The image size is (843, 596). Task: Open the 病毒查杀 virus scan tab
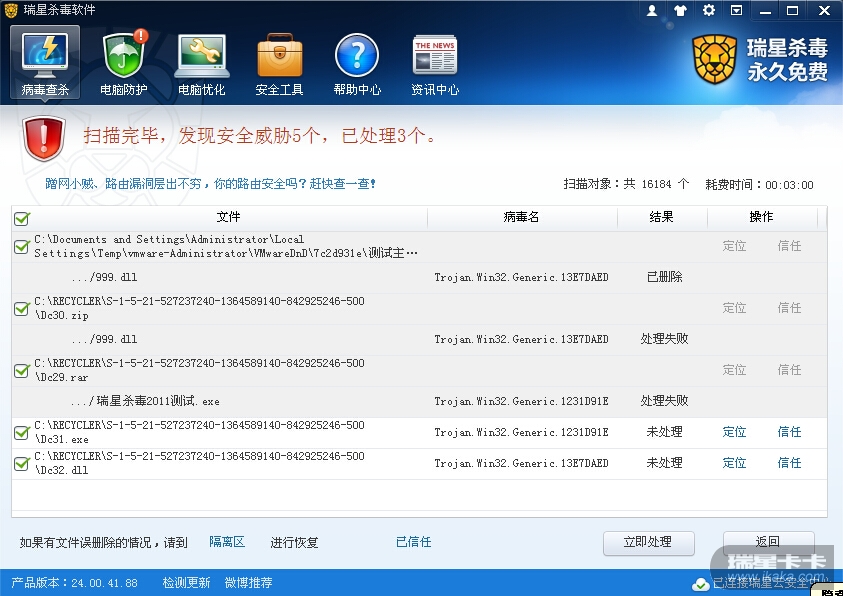point(45,63)
